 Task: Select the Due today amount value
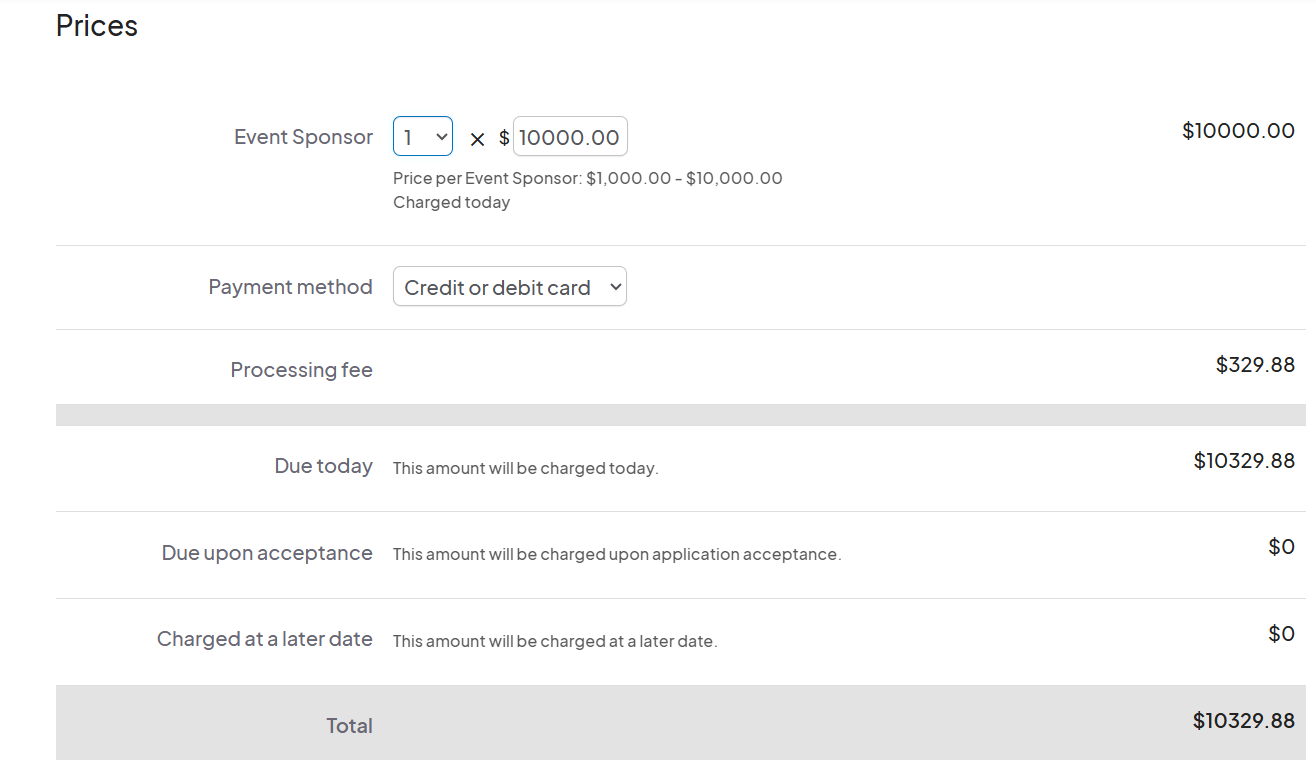click(x=1243, y=461)
